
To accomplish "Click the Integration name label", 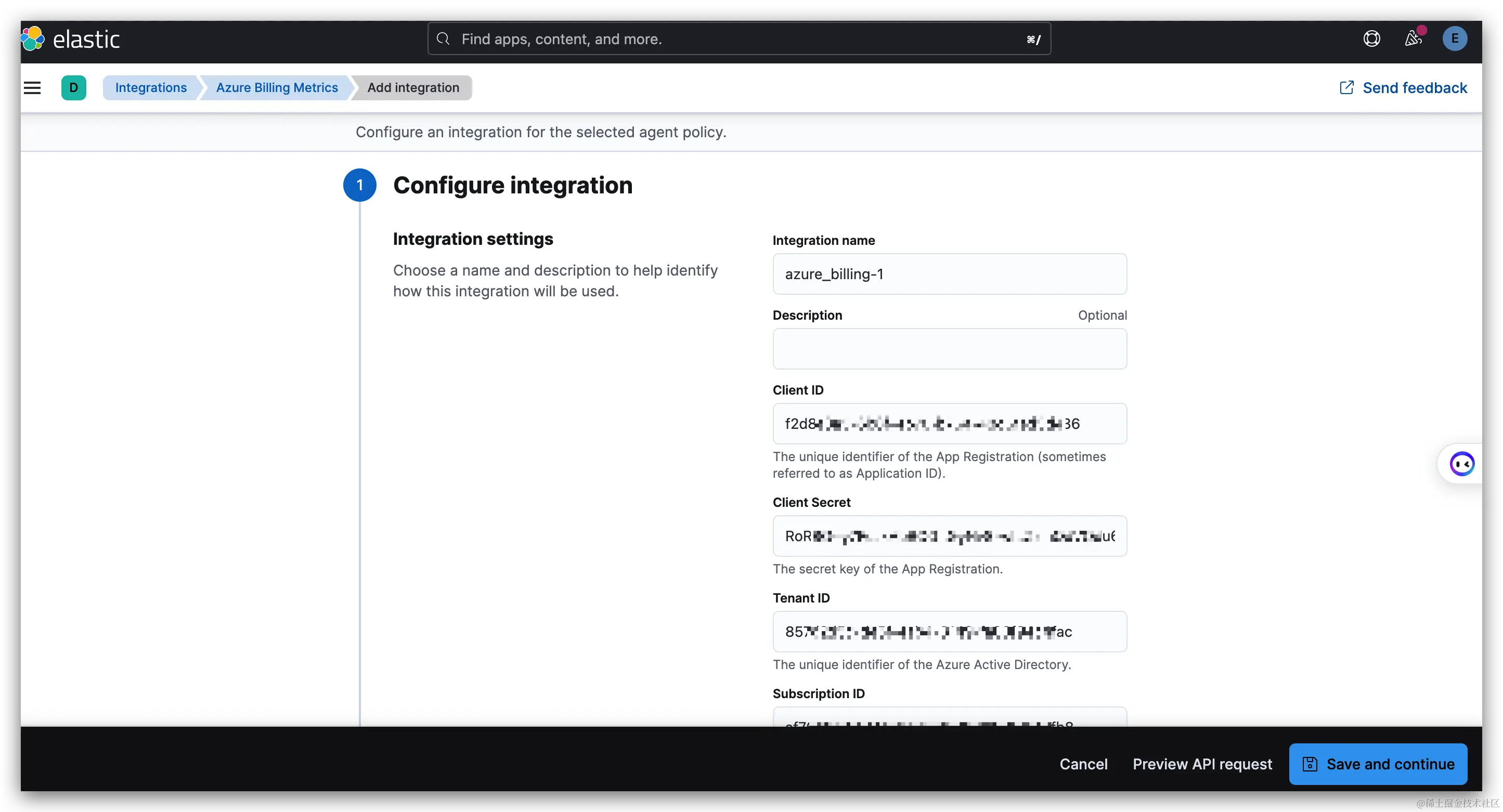I will (824, 240).
